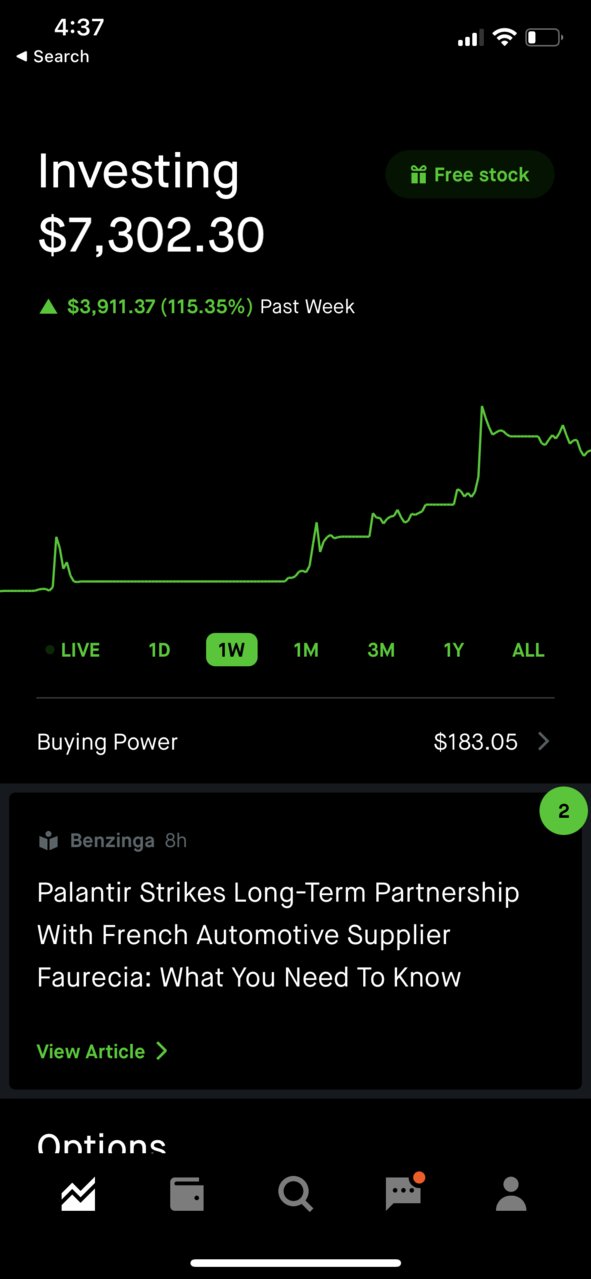Open the Buying Power row
591x1279 pixels.
295,741
